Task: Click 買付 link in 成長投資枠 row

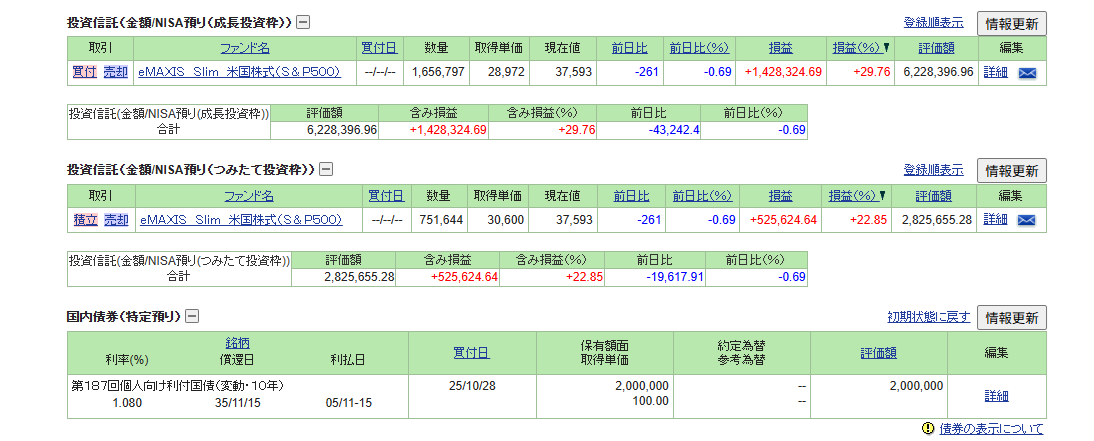Action: point(84,72)
